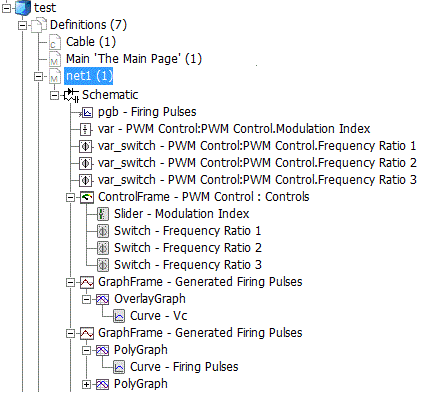Select the collapsed 'PolyGraph' label
The height and width of the screenshot is (396, 422).
(141, 384)
